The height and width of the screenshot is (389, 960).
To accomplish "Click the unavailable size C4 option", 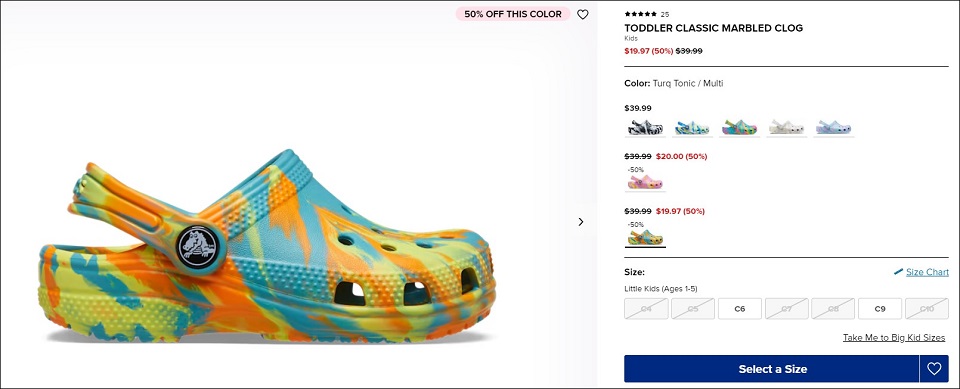I will coord(646,309).
